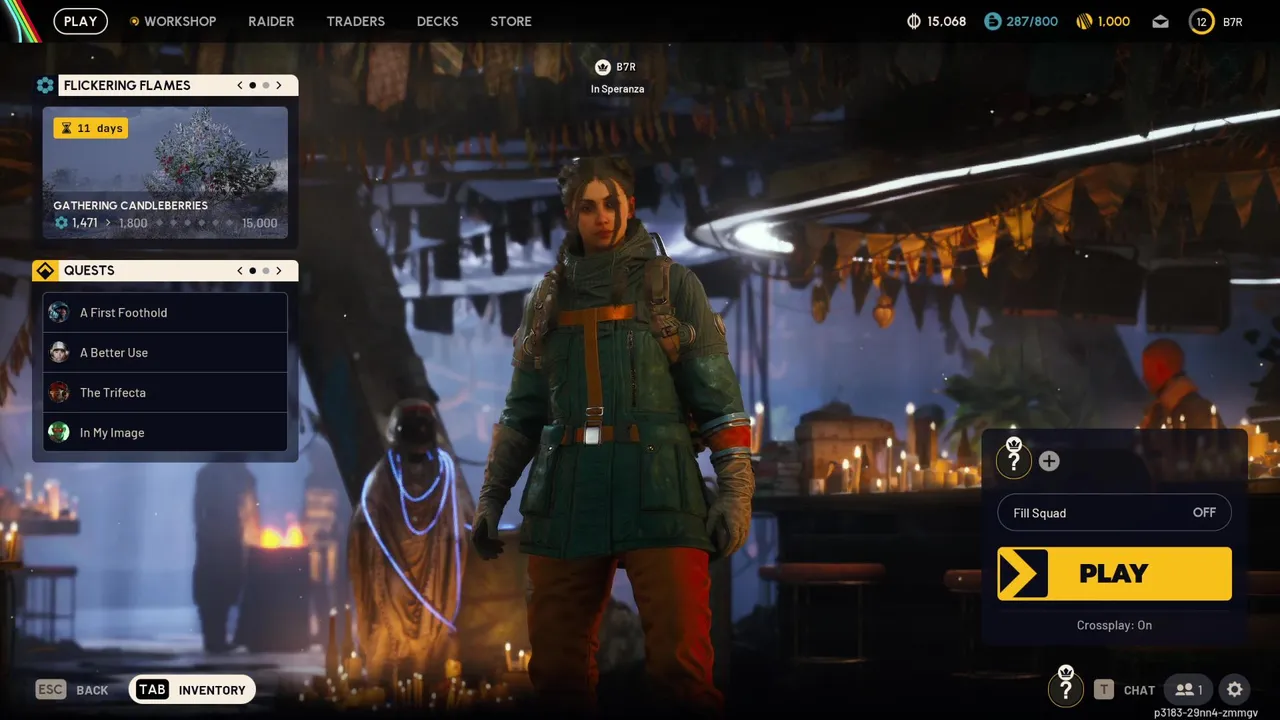1280x720 pixels.
Task: Click the Flickering Flames event gear icon
Action: click(45, 85)
